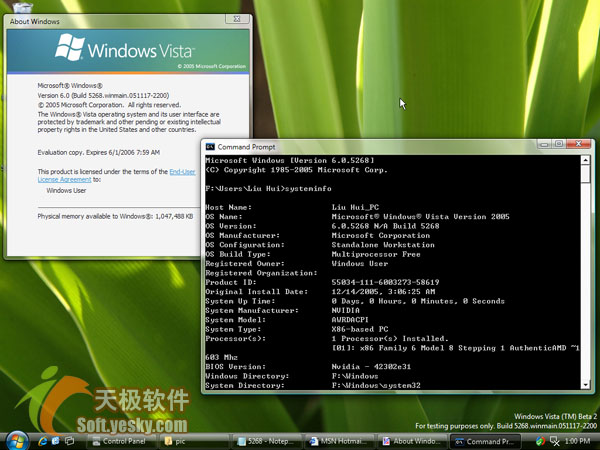Screen dimensions: 600x450
Task: Close the Command Prompt window
Action: coord(579,144)
